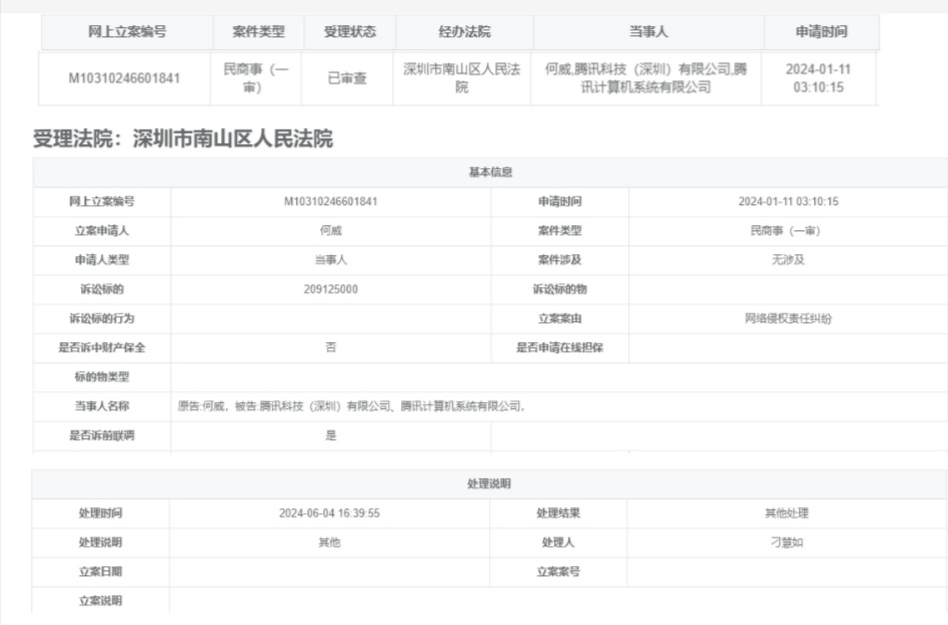Click the 立案申请人 label
The height and width of the screenshot is (625, 948).
coord(102,231)
